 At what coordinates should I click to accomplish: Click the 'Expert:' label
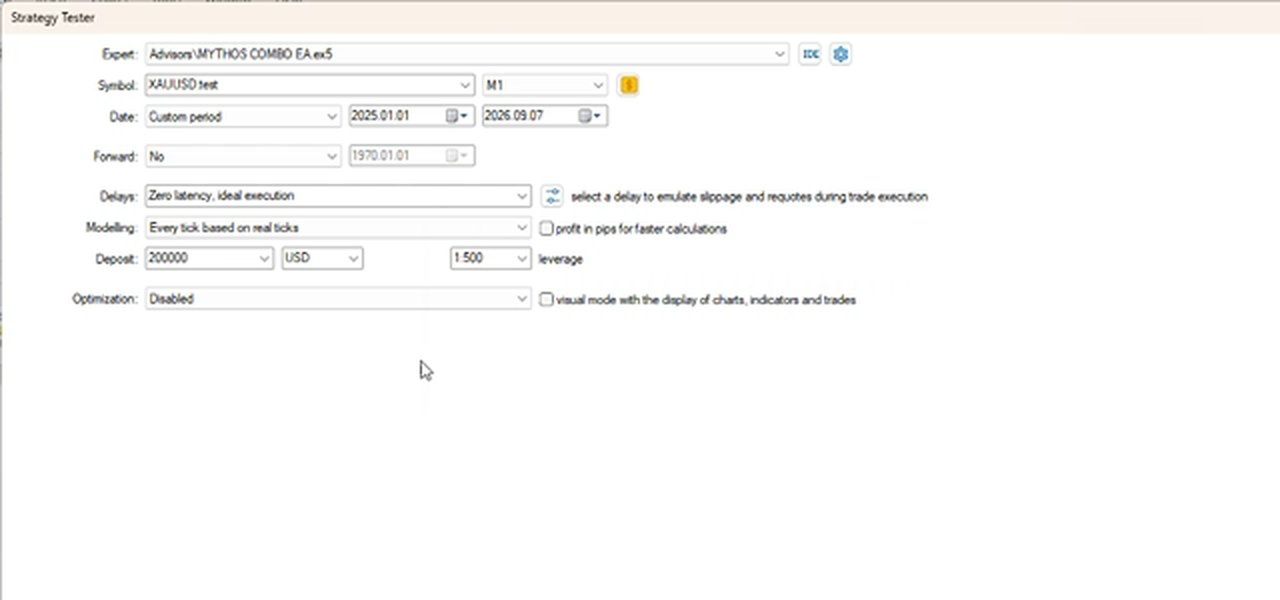pyautogui.click(x=119, y=55)
